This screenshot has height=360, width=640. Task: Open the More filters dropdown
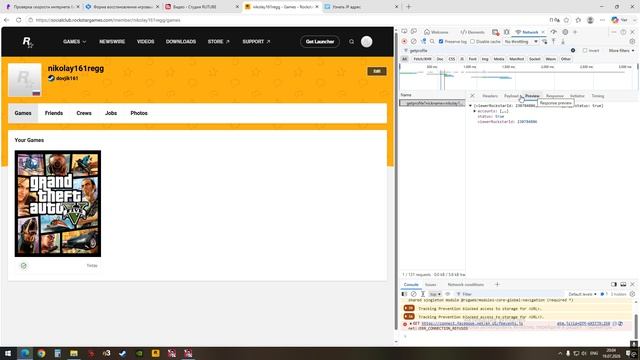click(621, 50)
